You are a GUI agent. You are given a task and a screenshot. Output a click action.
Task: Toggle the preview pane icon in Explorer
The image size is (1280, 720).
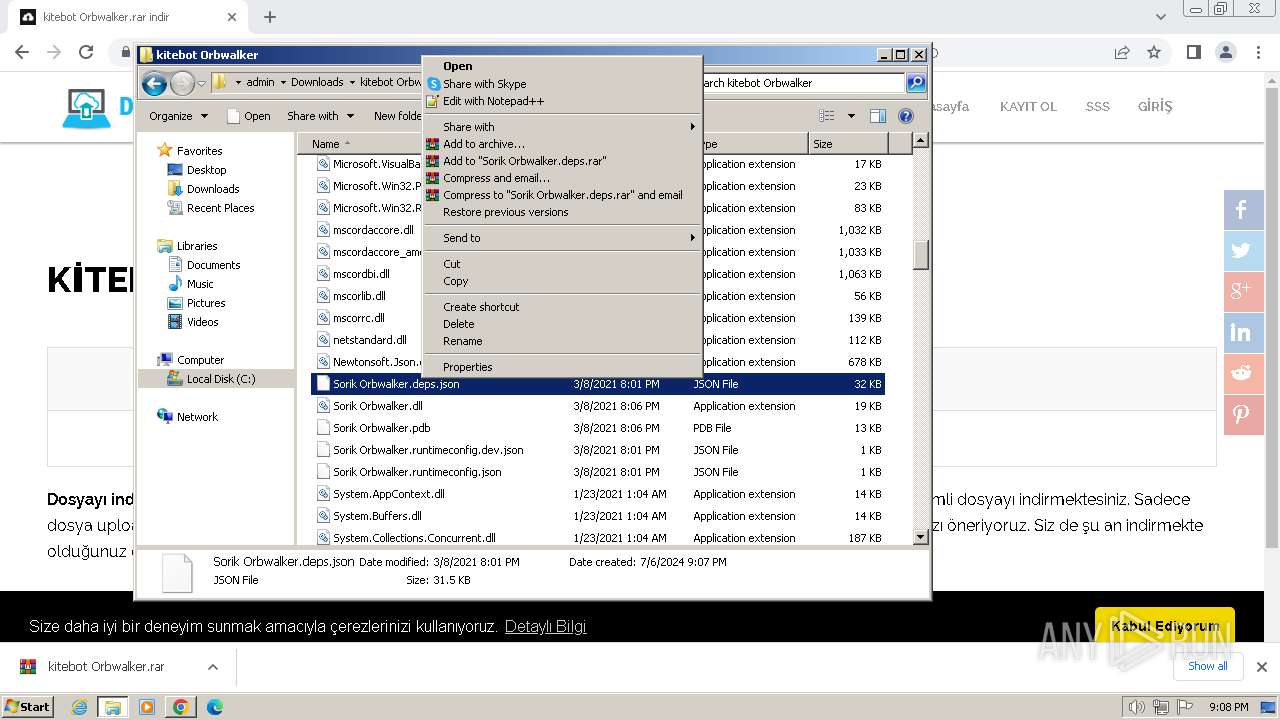877,116
